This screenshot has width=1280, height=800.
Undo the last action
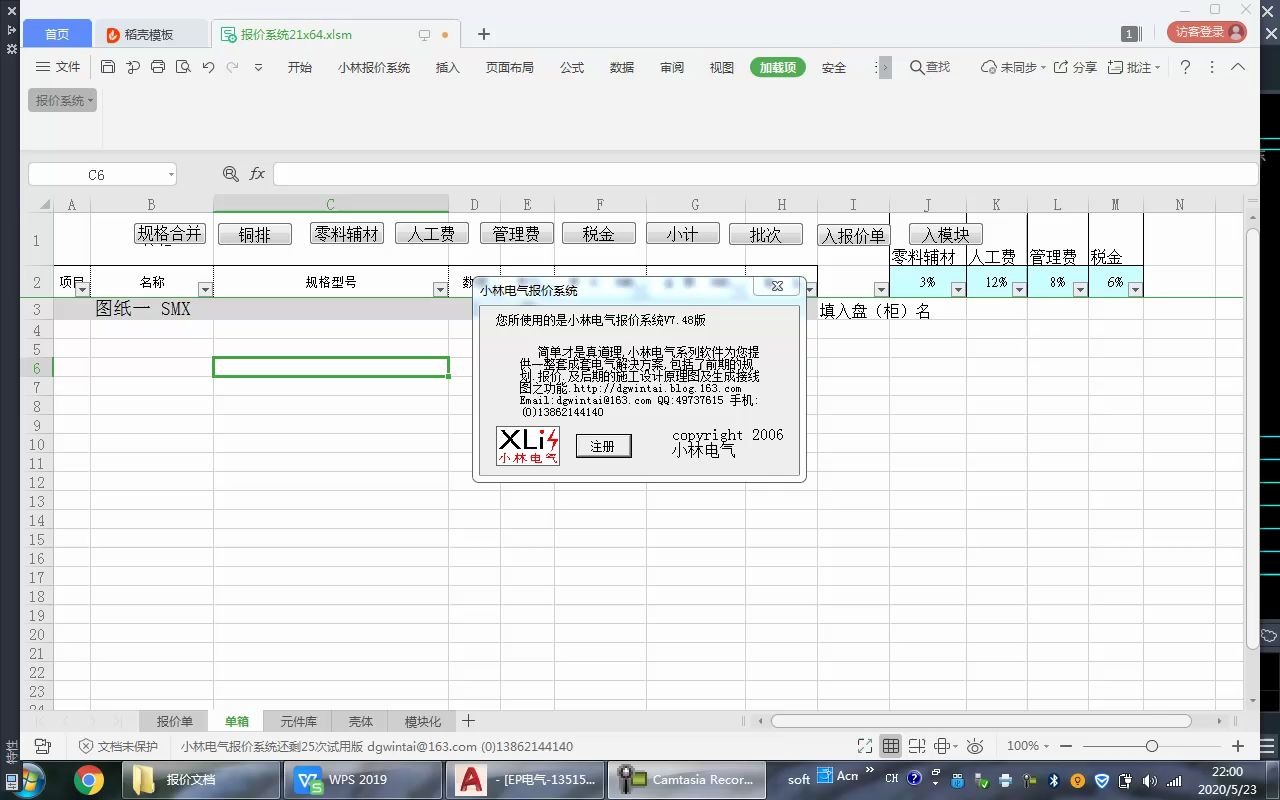pos(208,67)
